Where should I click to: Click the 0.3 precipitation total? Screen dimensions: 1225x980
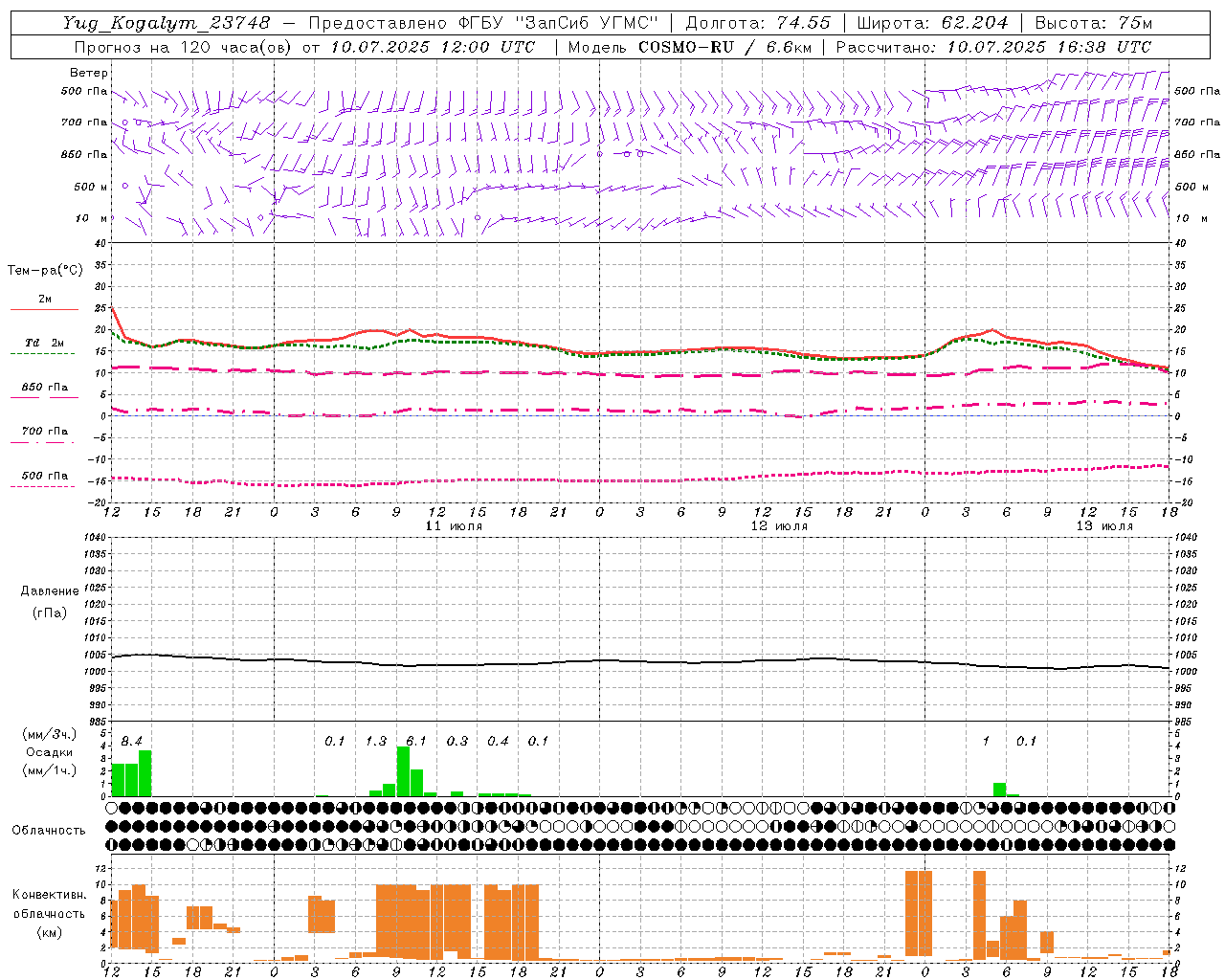[457, 741]
